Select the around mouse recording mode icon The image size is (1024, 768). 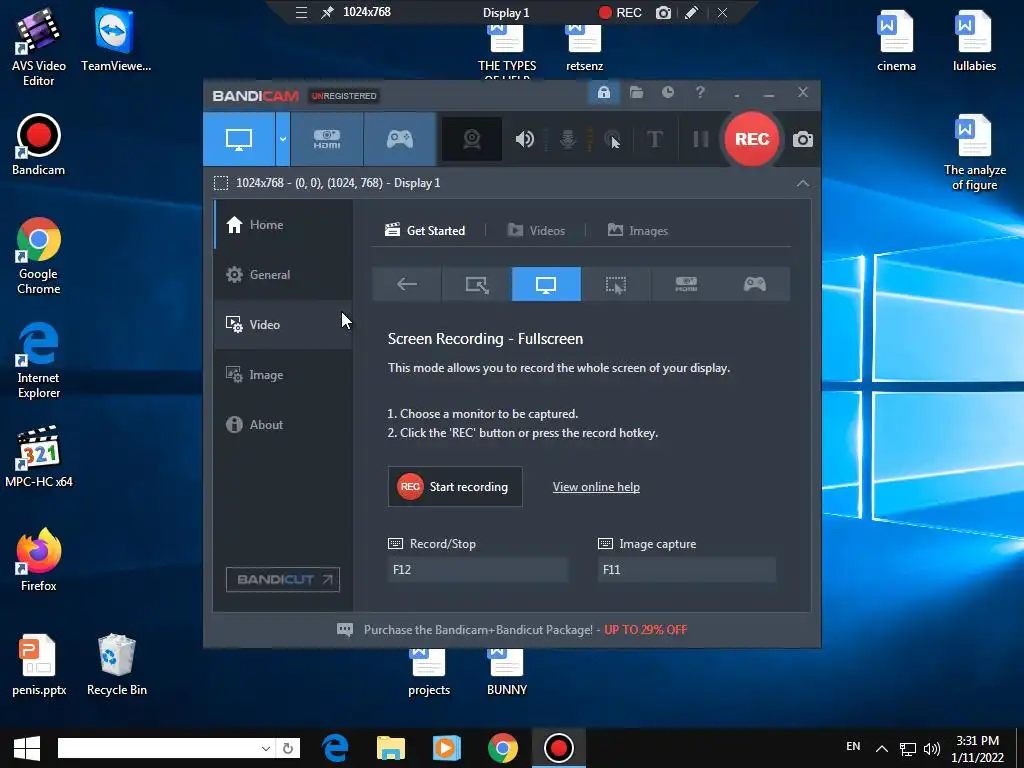point(616,284)
